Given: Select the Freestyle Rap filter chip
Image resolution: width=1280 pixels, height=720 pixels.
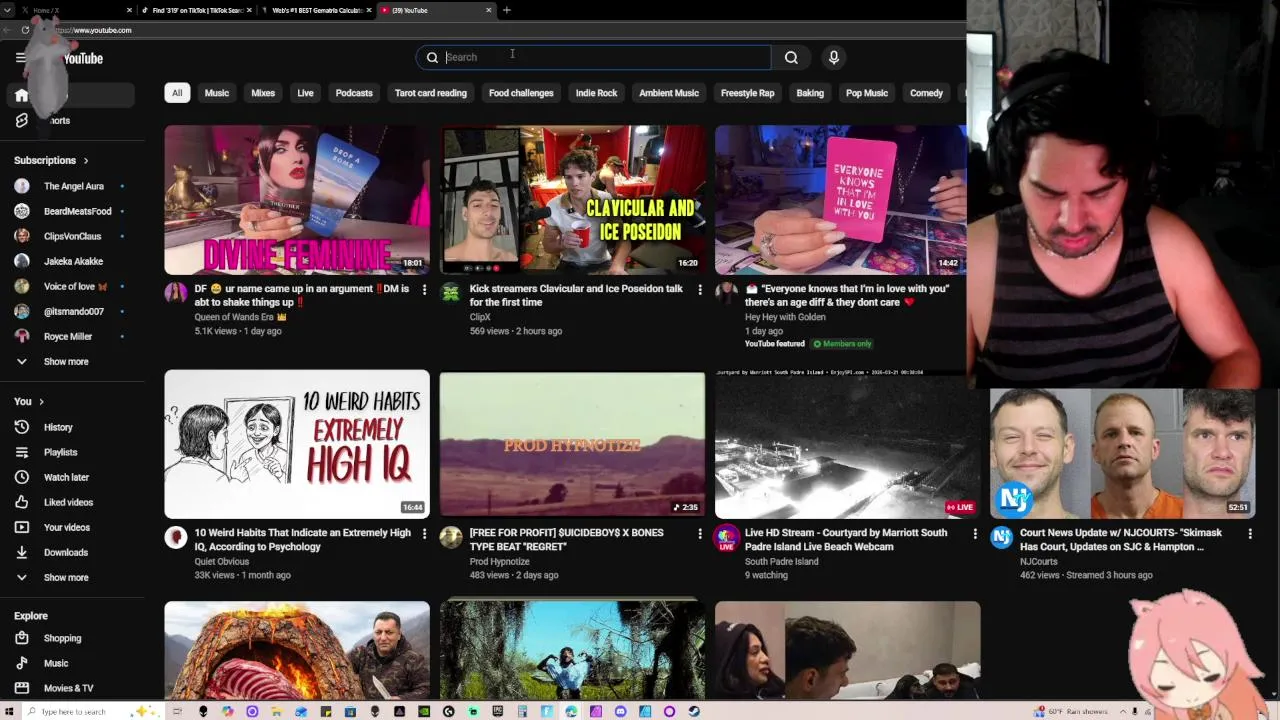Looking at the screenshot, I should point(748,93).
